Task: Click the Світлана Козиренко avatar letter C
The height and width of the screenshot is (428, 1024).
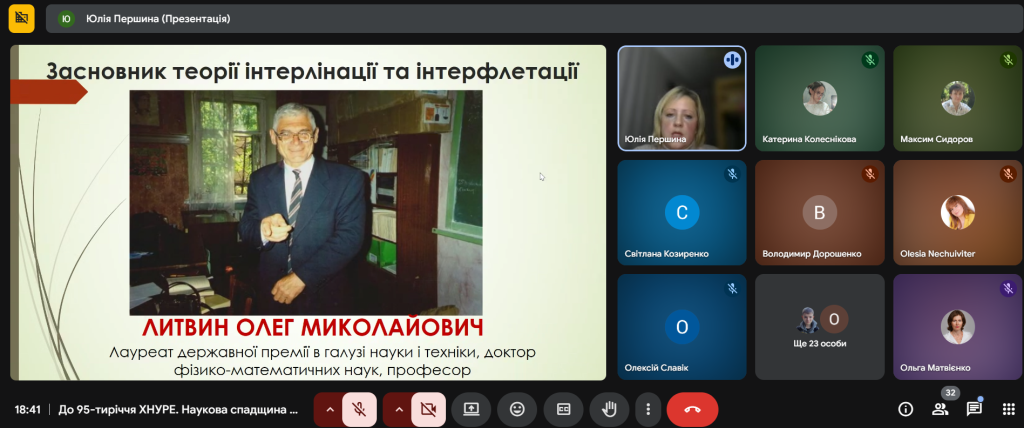Action: point(682,212)
